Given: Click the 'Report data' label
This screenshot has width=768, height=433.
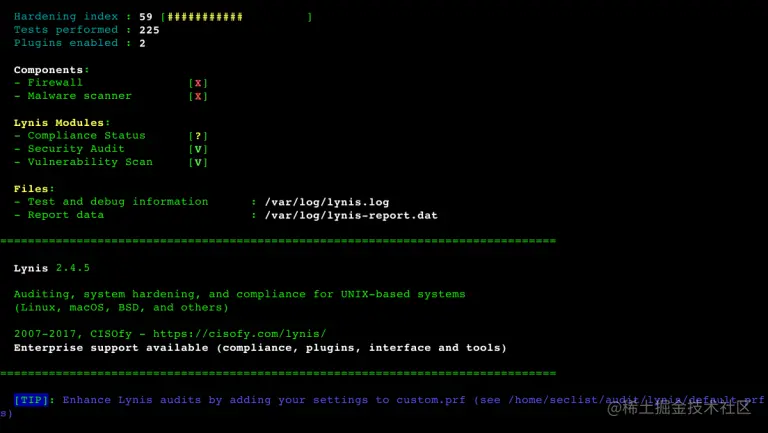Looking at the screenshot, I should pos(66,215).
